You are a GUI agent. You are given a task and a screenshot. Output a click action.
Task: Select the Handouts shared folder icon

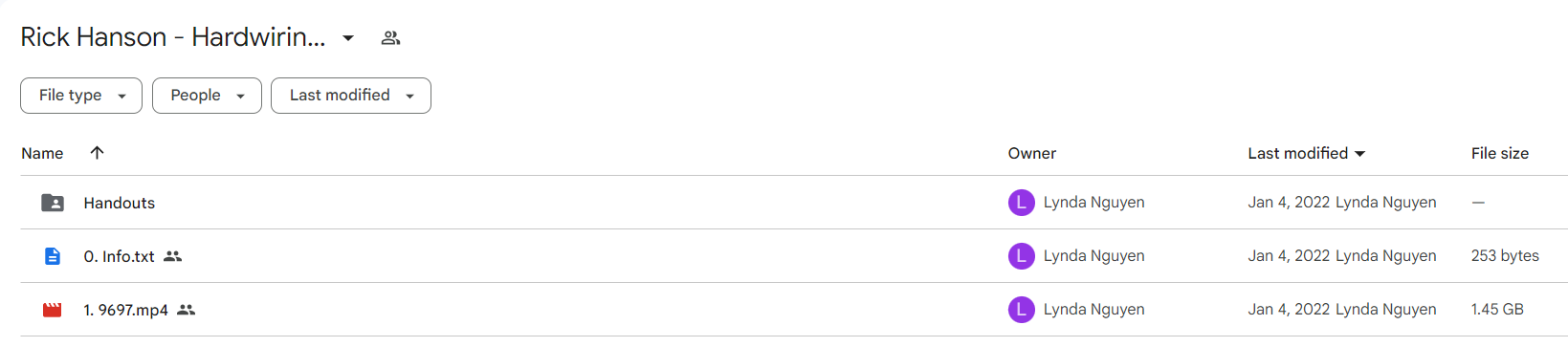coord(53,203)
